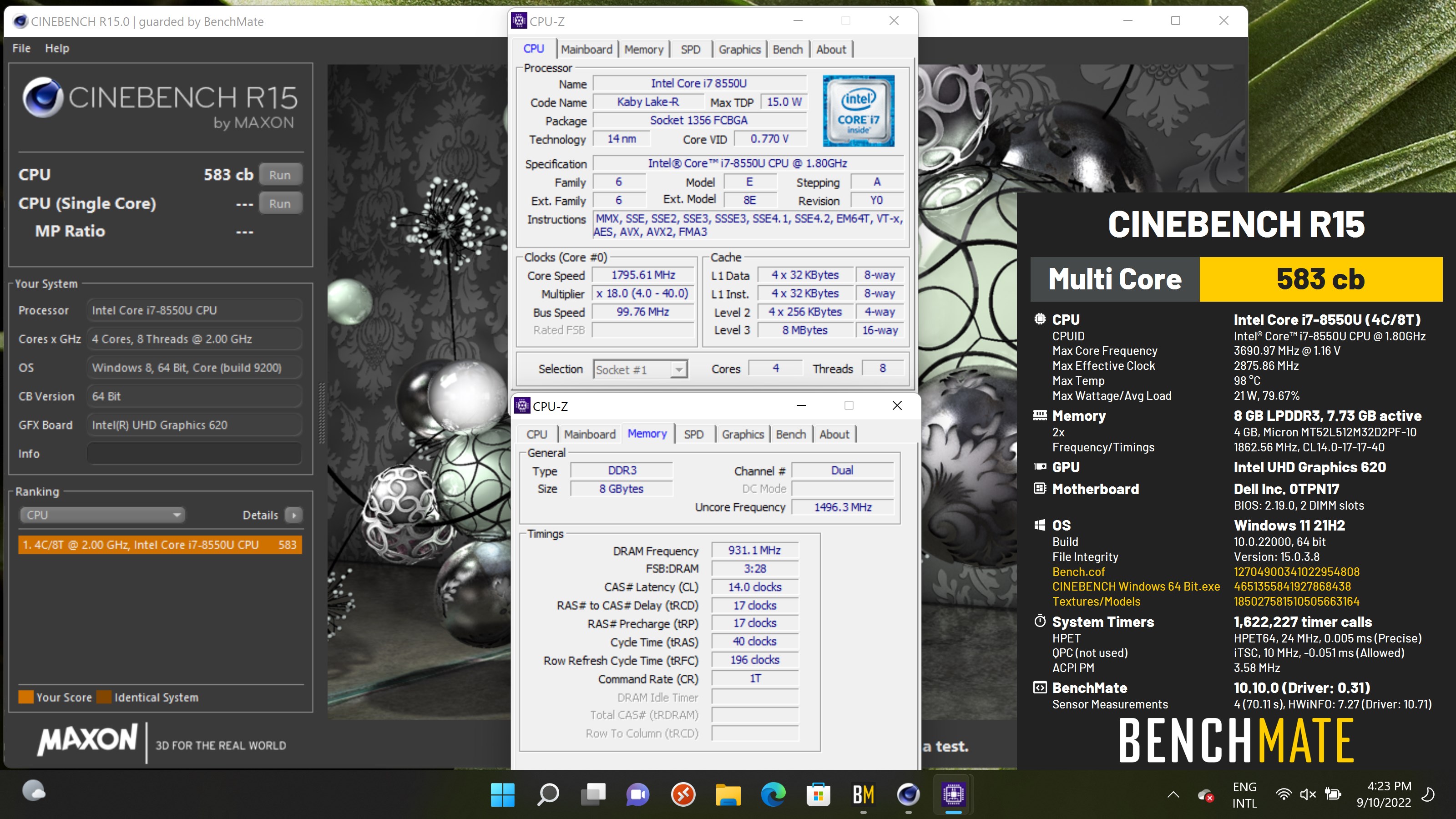Switch to Bench tab in lower CPU-Z
The height and width of the screenshot is (819, 1456).
tap(791, 434)
